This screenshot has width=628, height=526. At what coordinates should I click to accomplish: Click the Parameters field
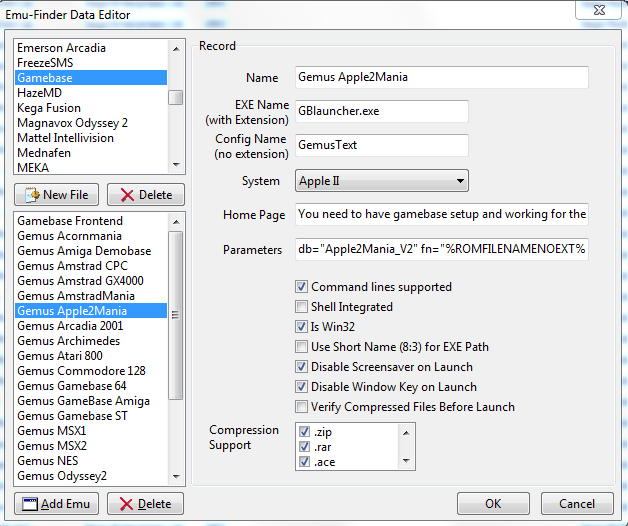pos(442,249)
